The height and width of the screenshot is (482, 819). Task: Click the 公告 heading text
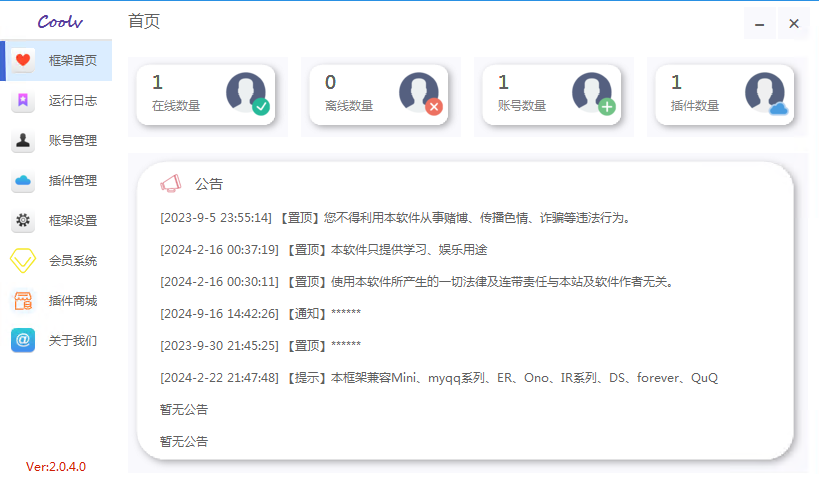coord(209,184)
